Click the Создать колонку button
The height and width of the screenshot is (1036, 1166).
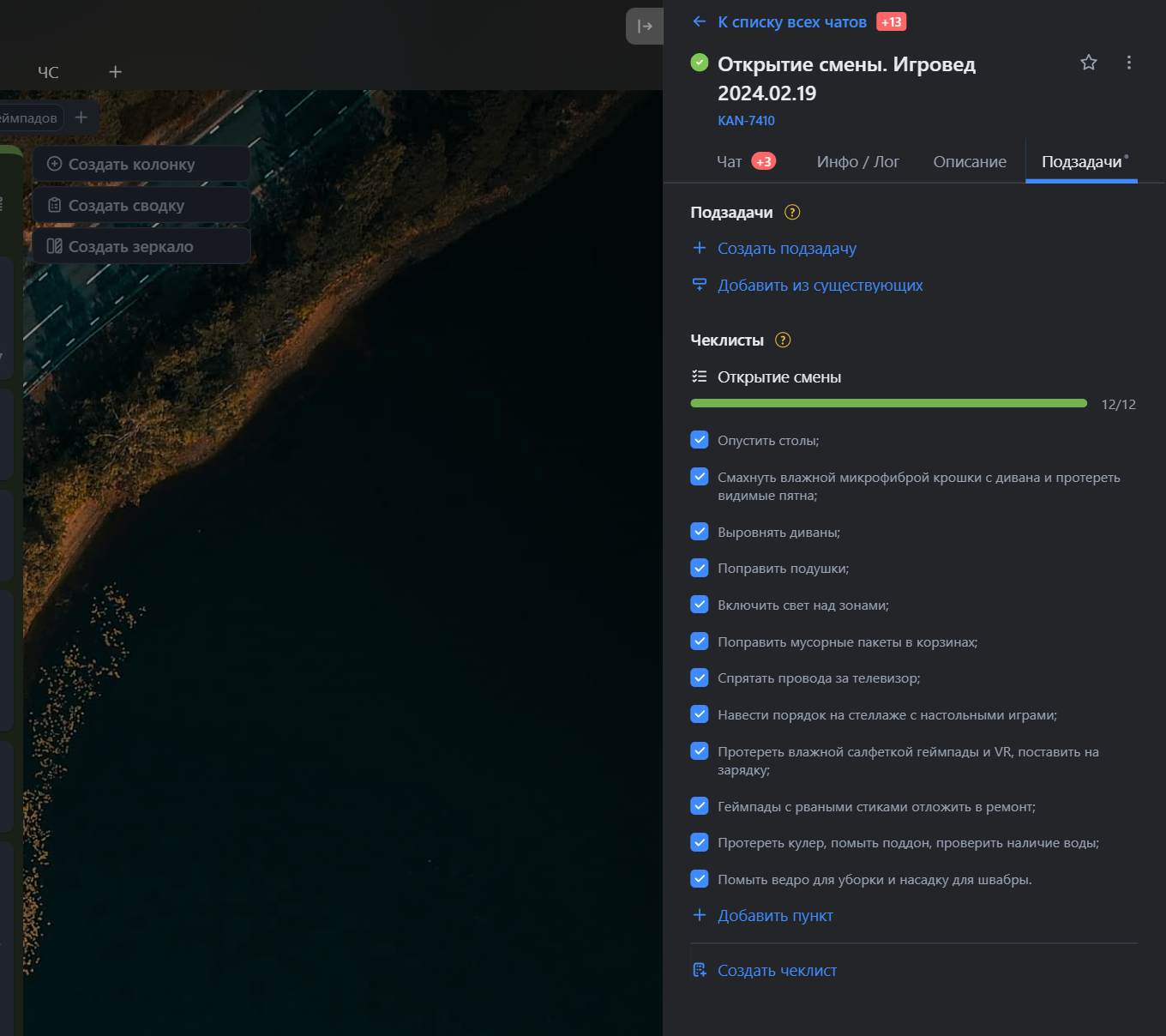point(131,165)
